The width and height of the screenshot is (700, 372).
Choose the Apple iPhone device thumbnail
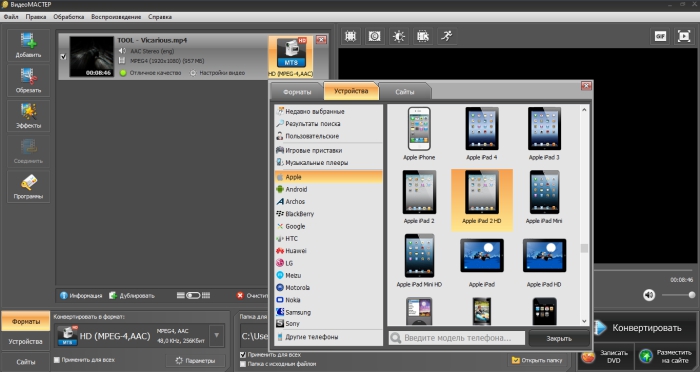[x=419, y=133]
